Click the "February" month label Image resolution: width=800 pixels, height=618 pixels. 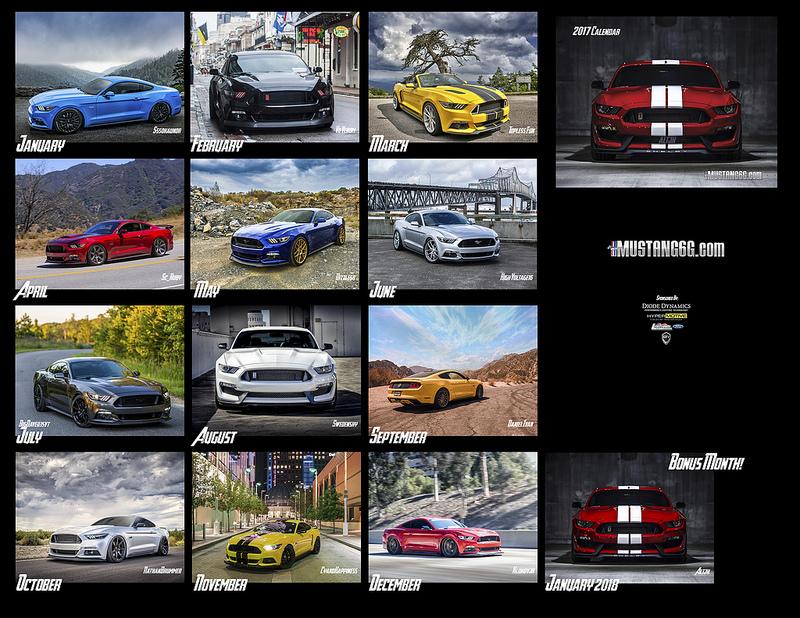[x=216, y=145]
